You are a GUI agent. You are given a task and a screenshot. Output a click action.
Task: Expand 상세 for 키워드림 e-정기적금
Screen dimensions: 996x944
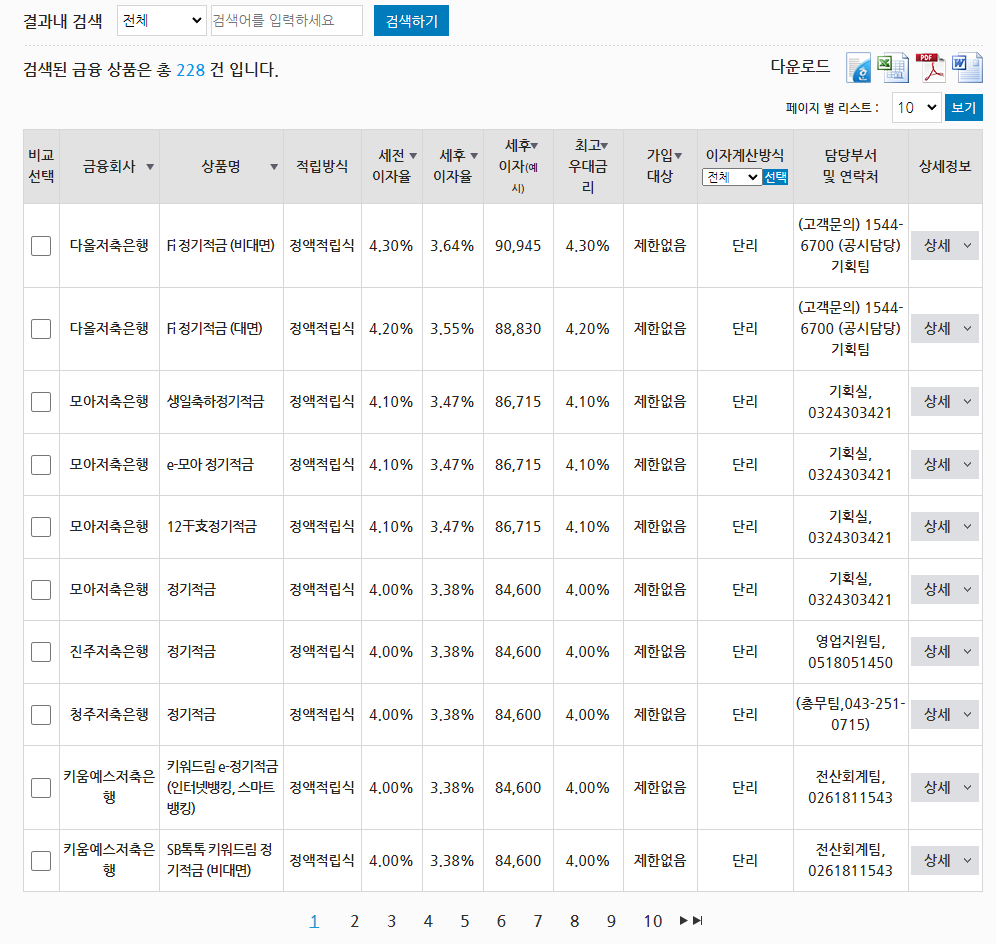[x=945, y=788]
